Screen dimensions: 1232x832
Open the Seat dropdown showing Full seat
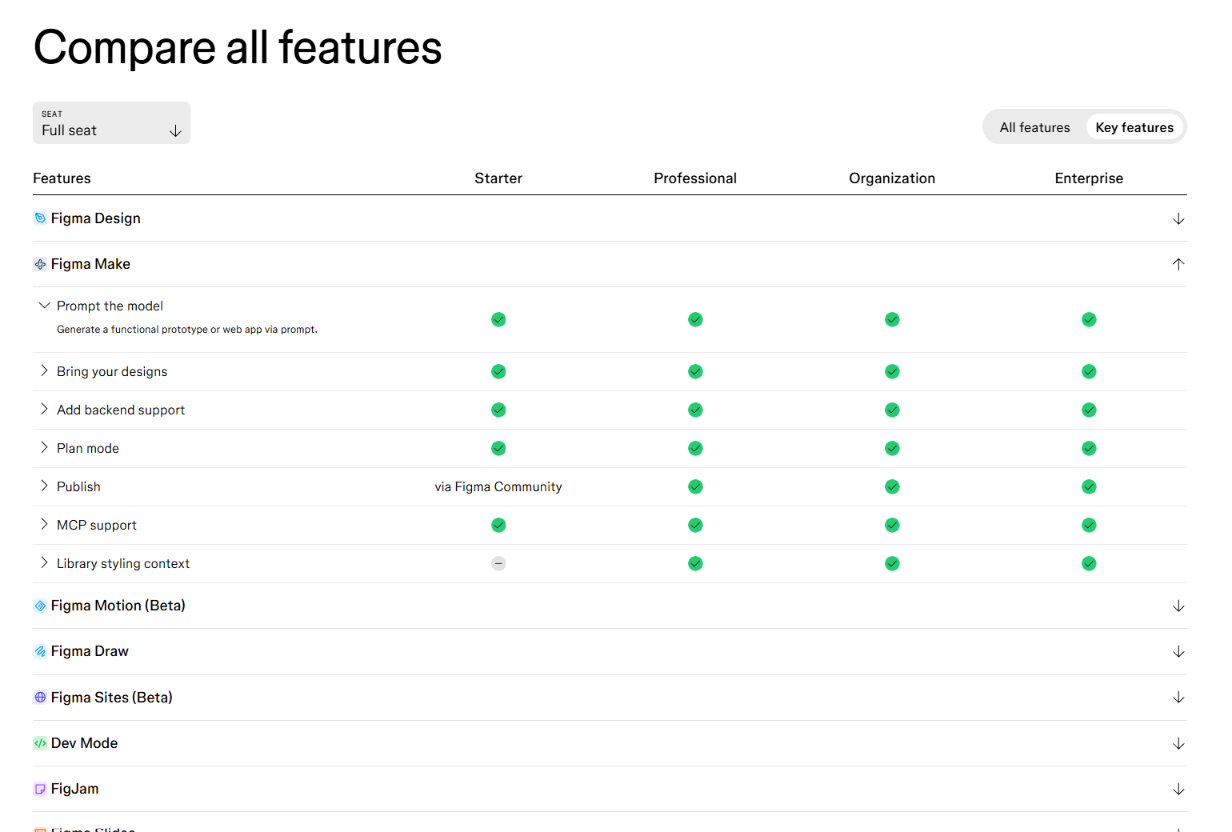[x=111, y=123]
